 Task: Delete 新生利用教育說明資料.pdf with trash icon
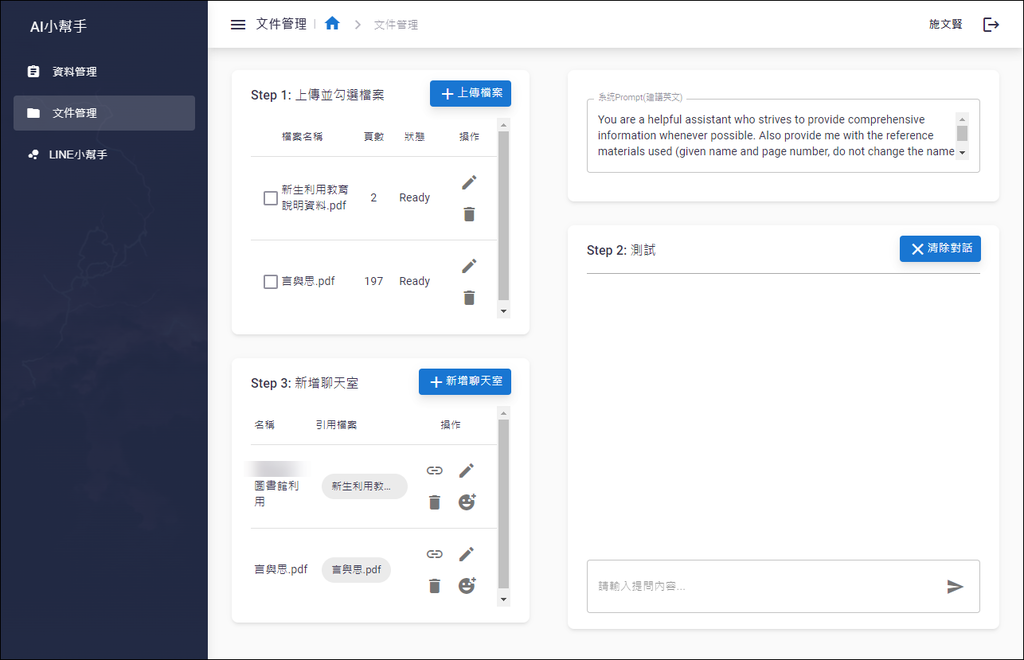[469, 213]
